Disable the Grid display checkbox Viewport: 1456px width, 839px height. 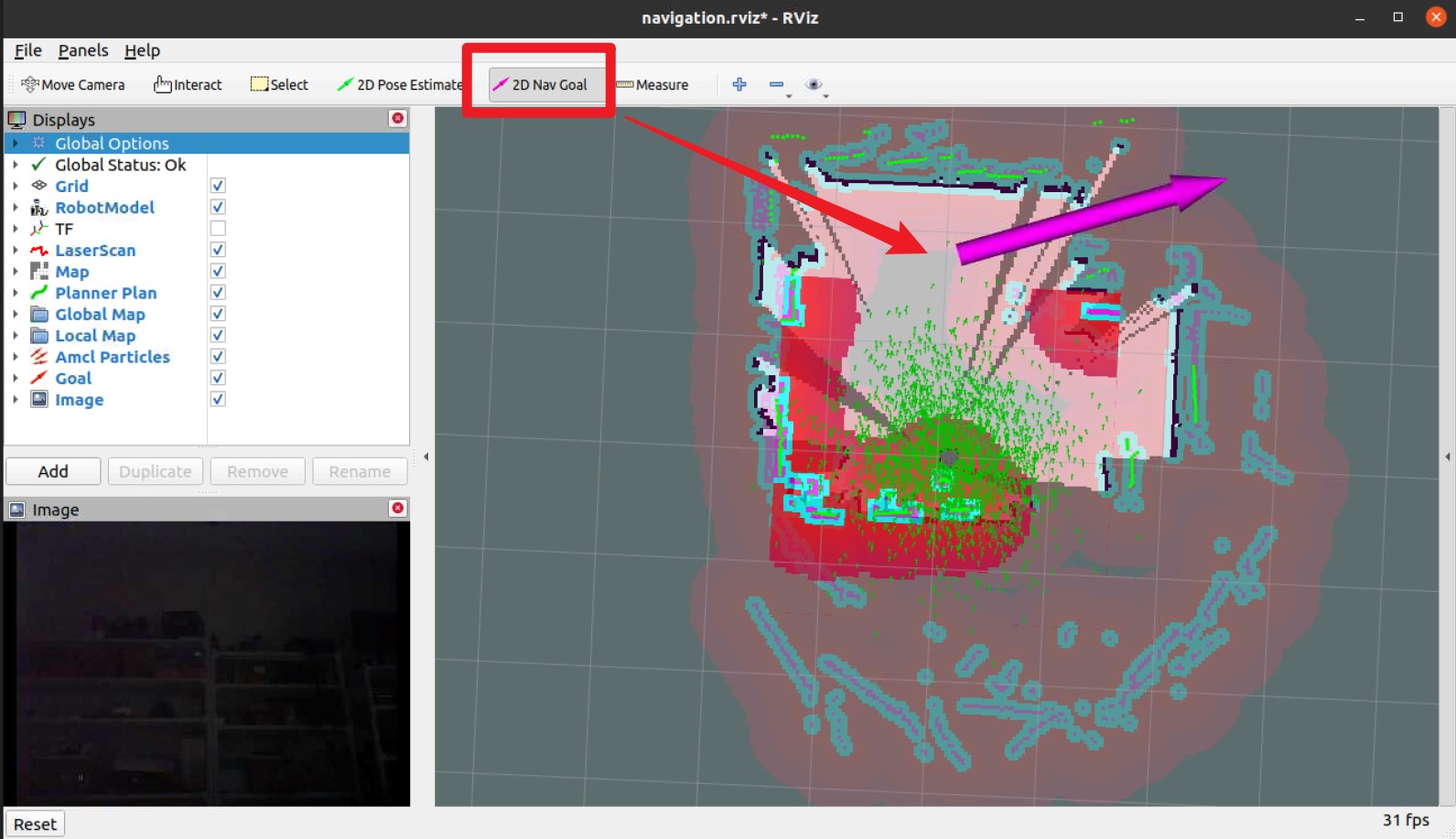218,185
